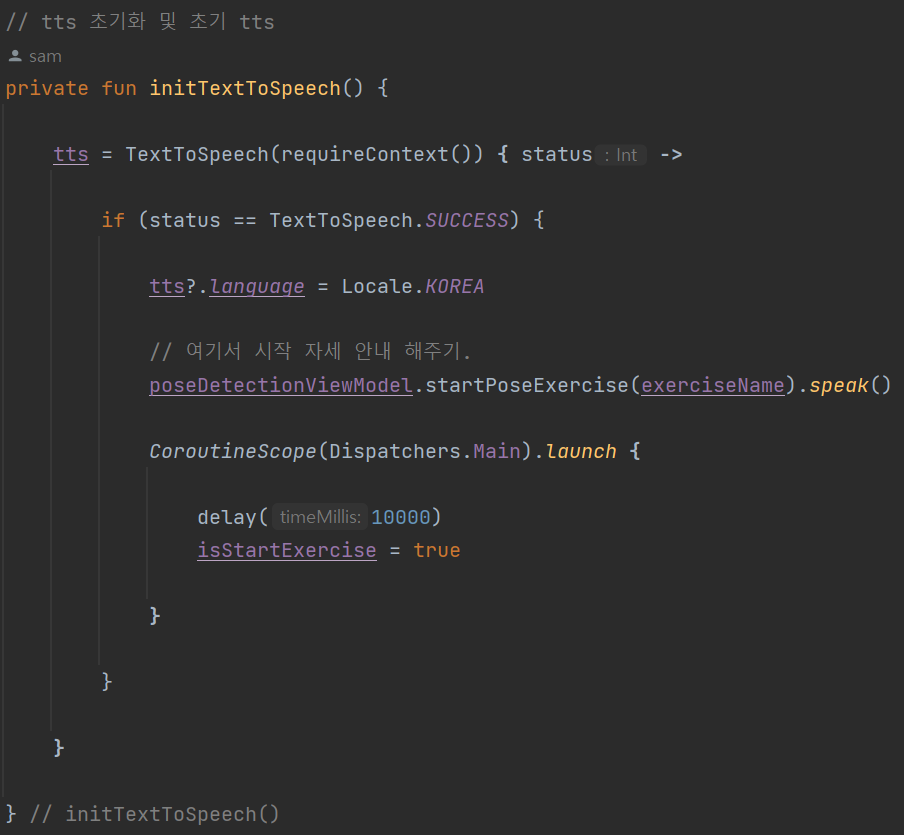Click the author icon beside sam

pos(15,56)
